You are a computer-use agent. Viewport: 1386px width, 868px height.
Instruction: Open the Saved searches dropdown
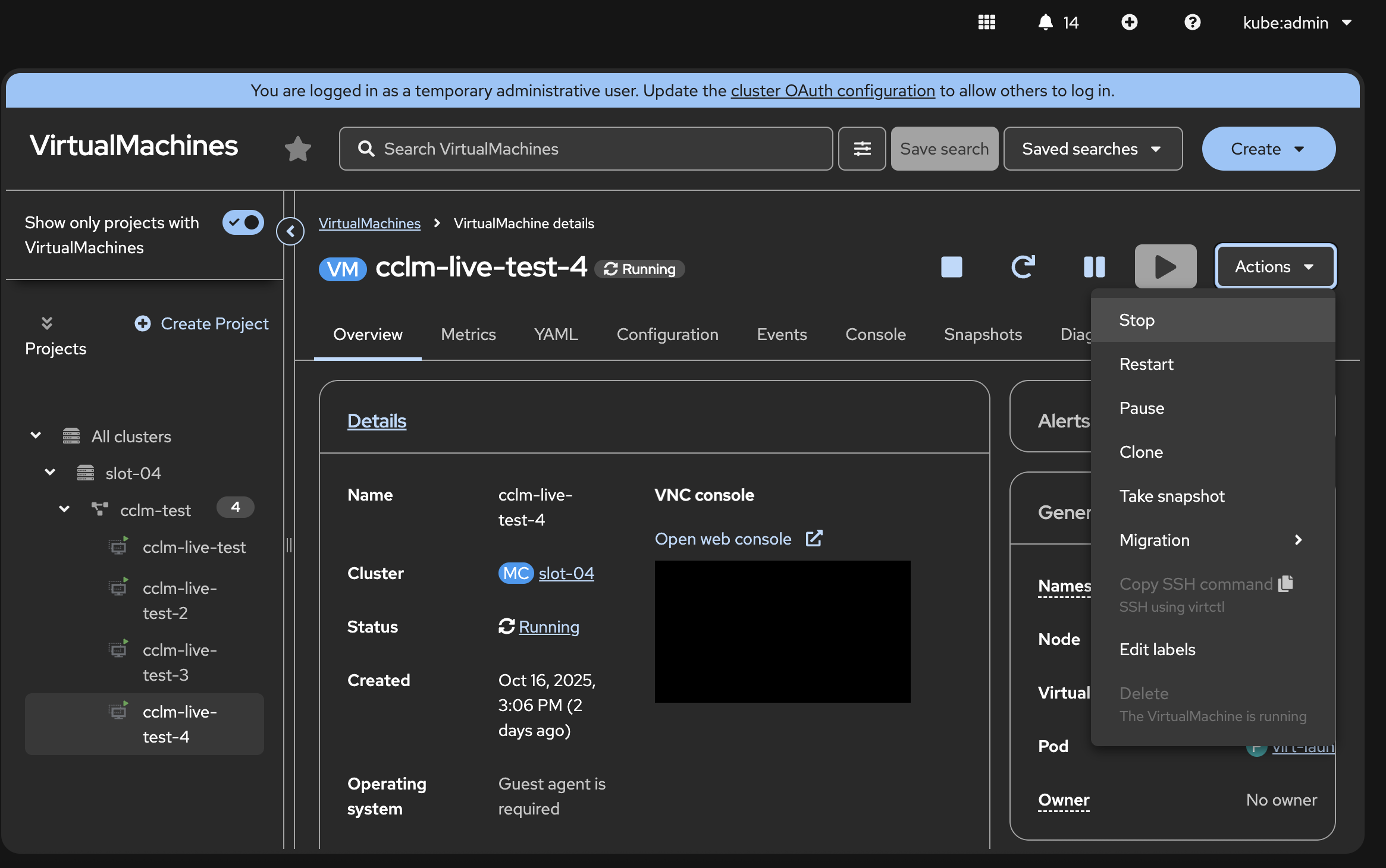pos(1092,149)
